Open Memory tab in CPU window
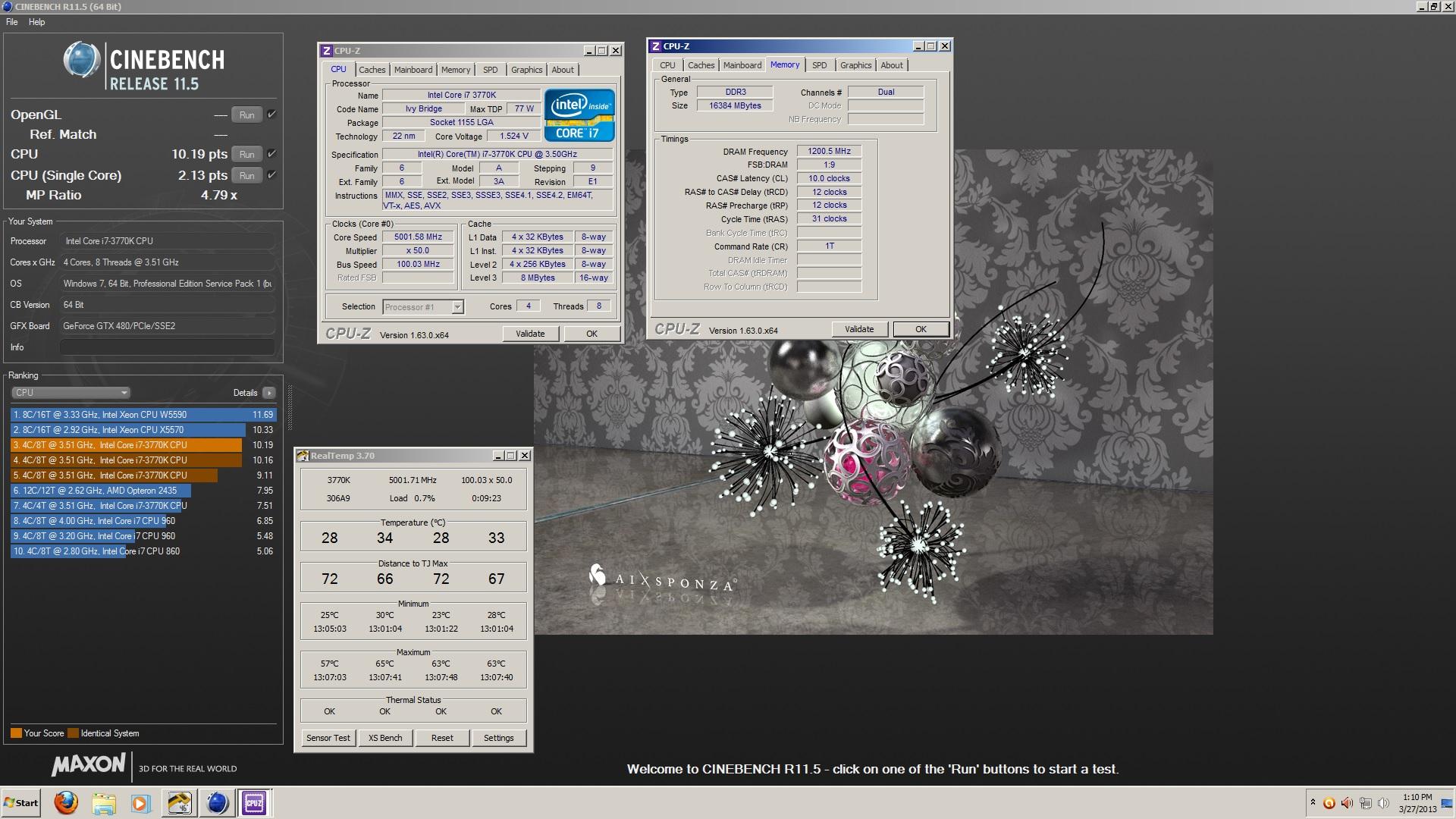This screenshot has width=1456, height=819. (456, 70)
